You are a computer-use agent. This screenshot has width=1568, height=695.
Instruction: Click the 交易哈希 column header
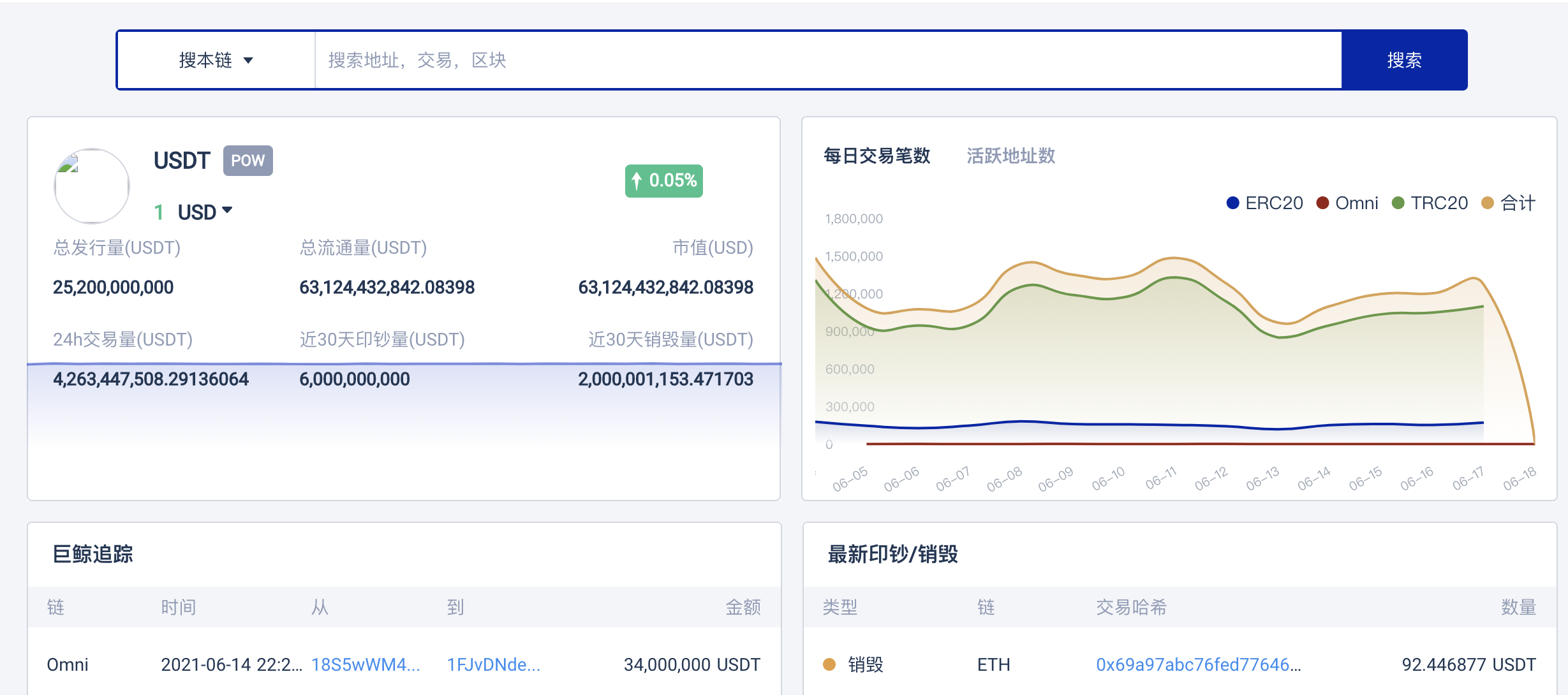[x=1131, y=607]
